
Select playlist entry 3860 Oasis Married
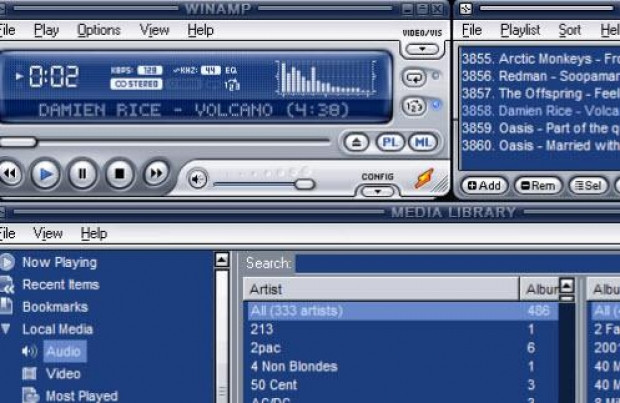(540, 146)
